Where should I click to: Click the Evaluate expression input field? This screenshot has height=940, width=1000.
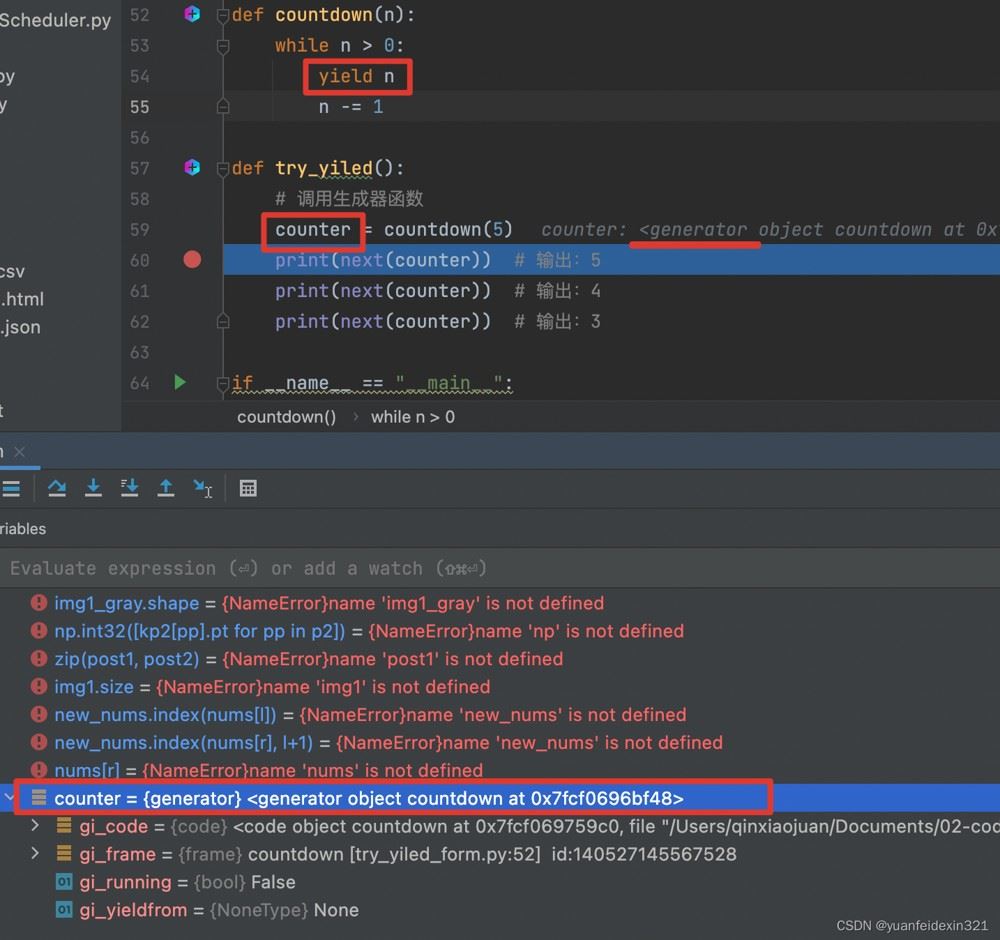click(500, 568)
